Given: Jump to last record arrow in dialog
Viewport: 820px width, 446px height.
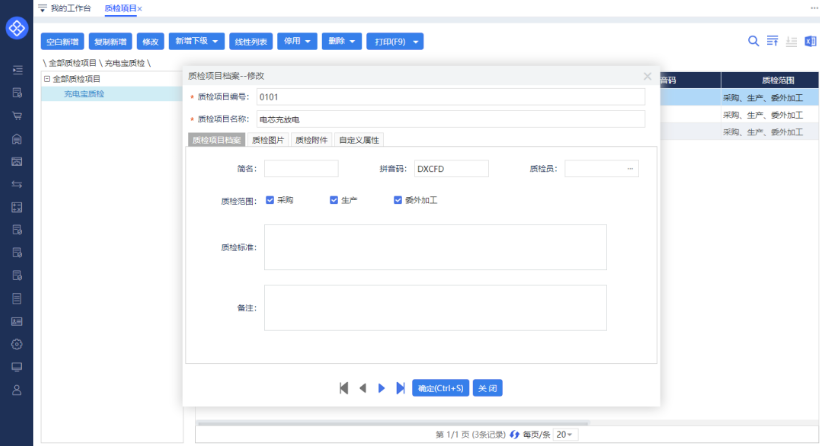Looking at the screenshot, I should pos(400,388).
